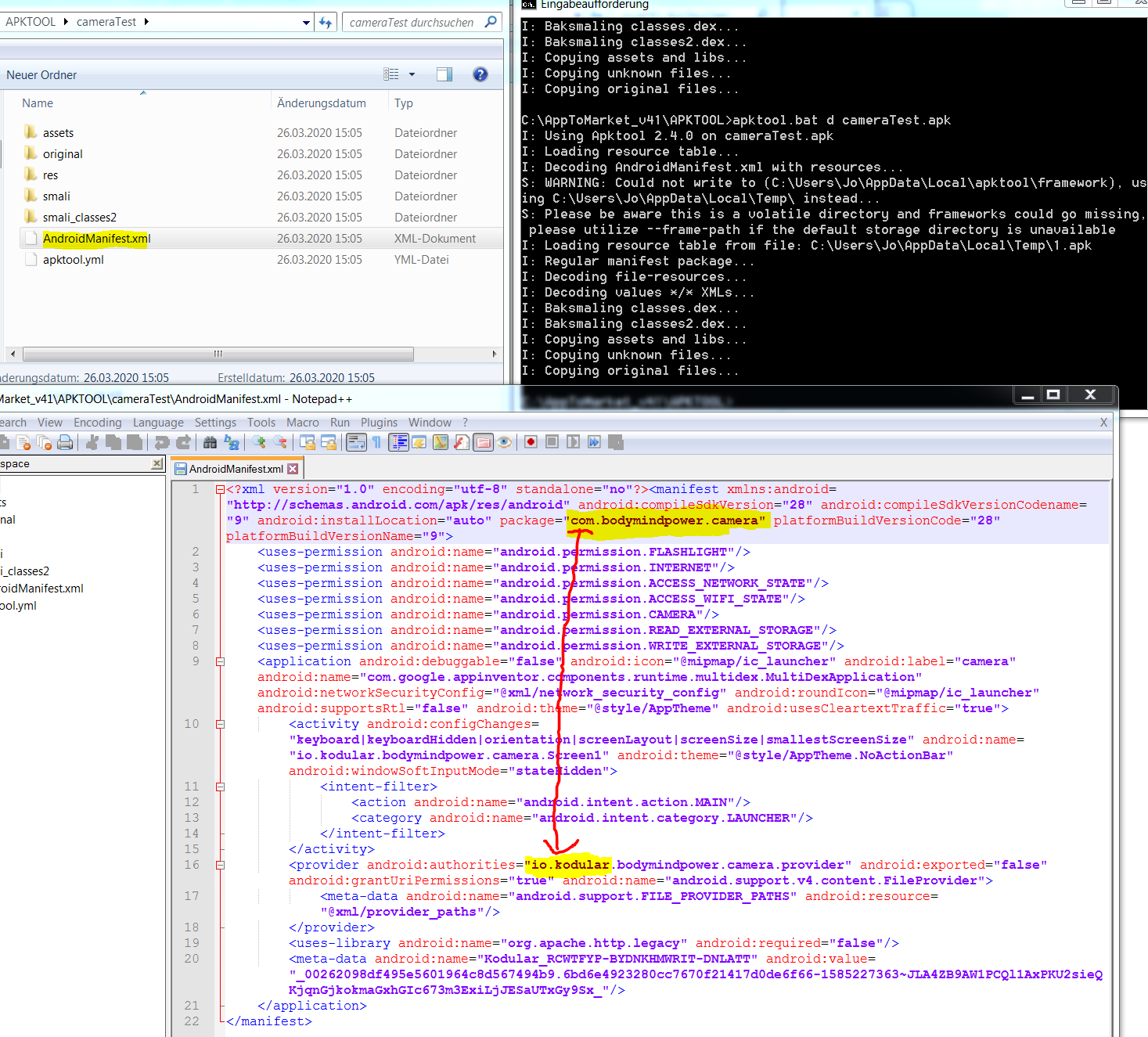This screenshot has height=1037, width=1148.
Task: Start macro recording with the red dot
Action: [531, 442]
